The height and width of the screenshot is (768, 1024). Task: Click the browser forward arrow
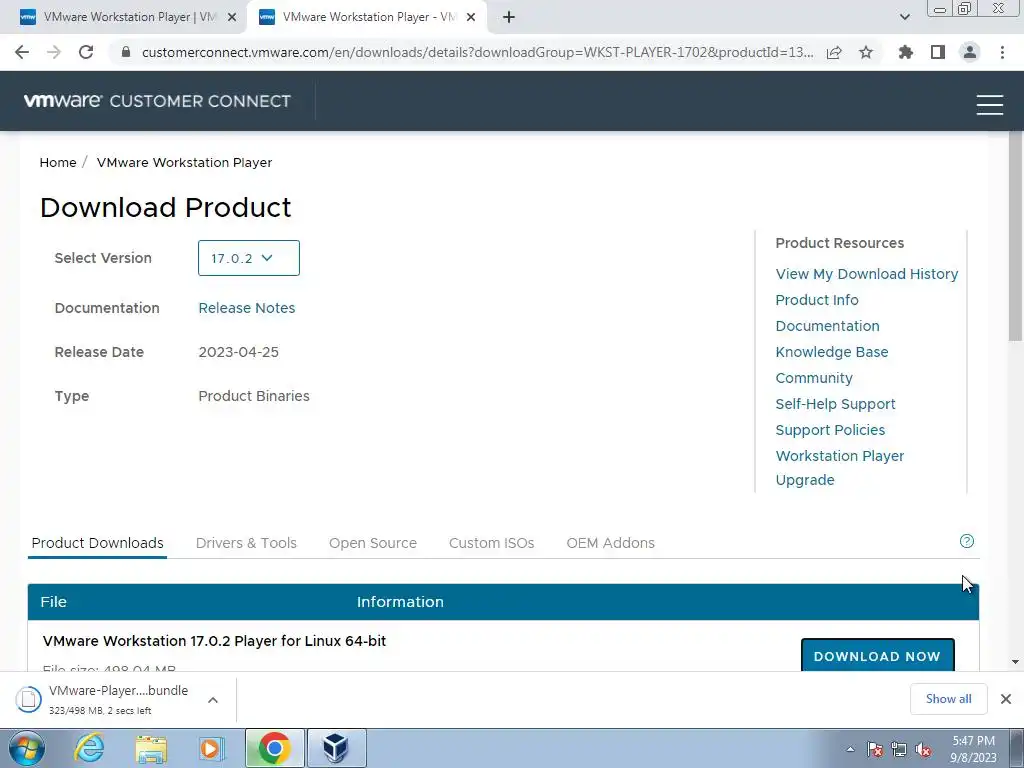pyautogui.click(x=54, y=52)
